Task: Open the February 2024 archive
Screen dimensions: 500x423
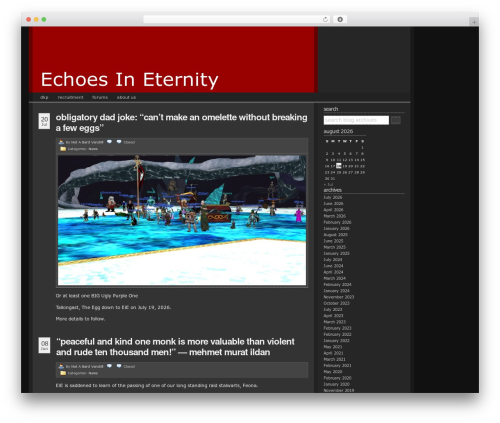Action: [337, 285]
